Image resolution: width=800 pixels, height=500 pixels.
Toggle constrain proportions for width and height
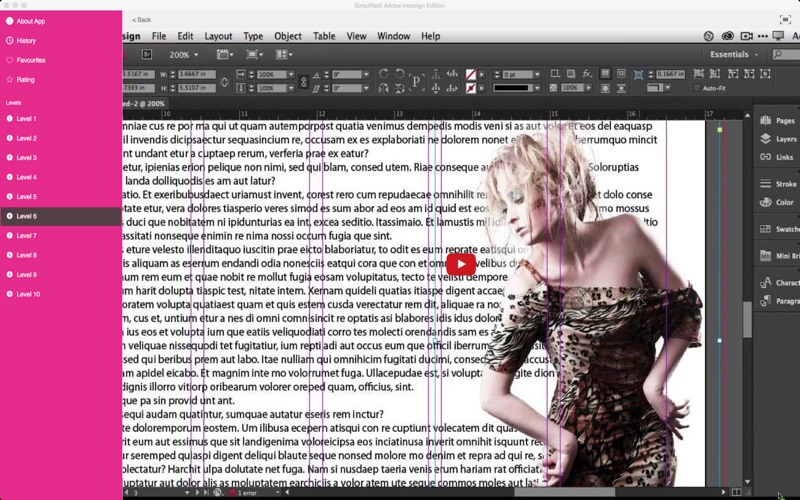224,82
